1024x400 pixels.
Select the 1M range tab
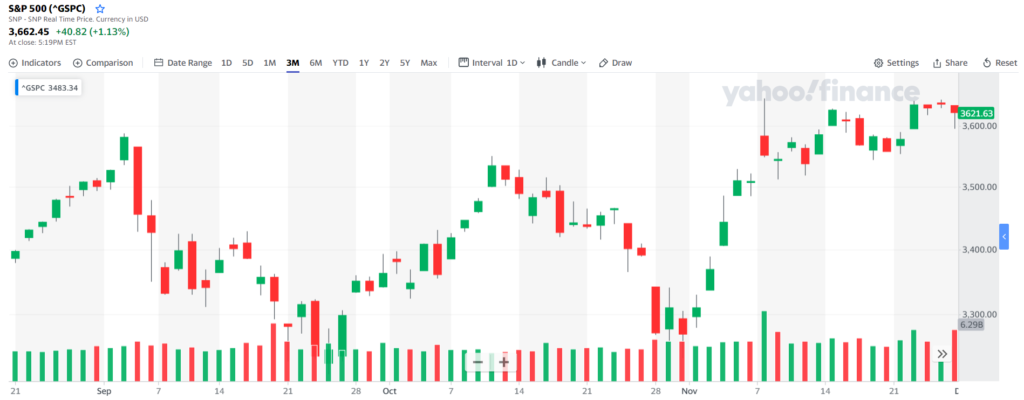pos(270,63)
